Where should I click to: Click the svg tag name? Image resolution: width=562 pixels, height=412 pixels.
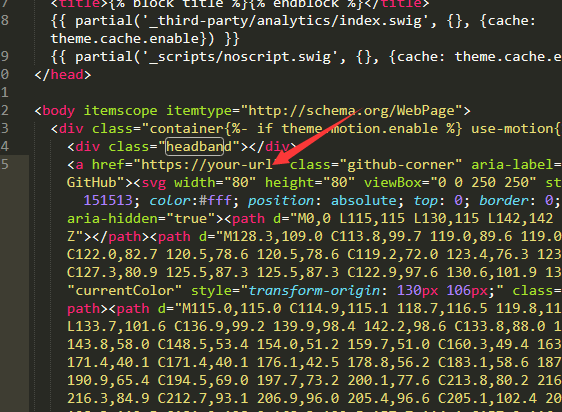point(154,182)
